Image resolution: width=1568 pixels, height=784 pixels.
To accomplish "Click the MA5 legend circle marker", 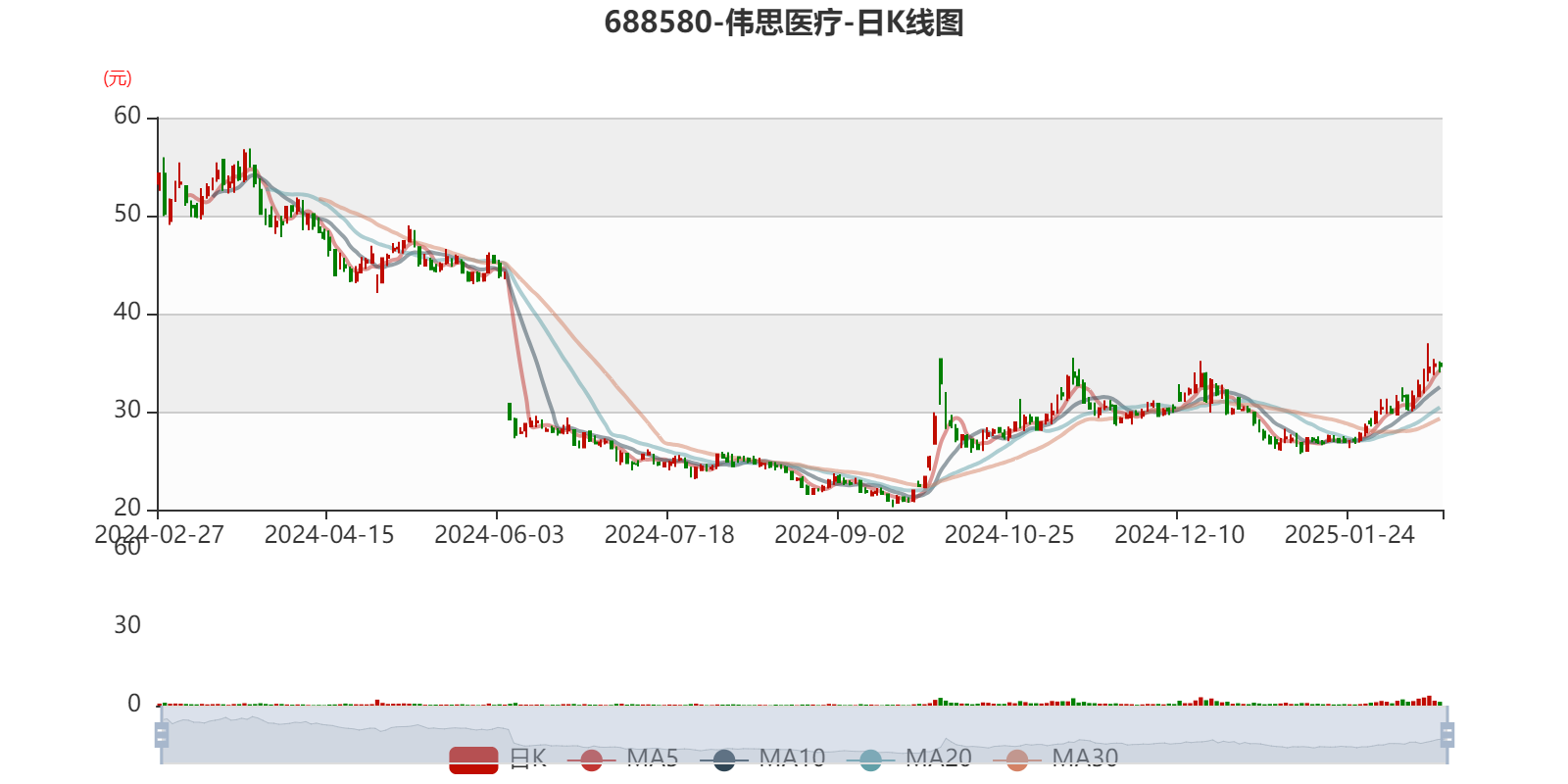I will [591, 759].
